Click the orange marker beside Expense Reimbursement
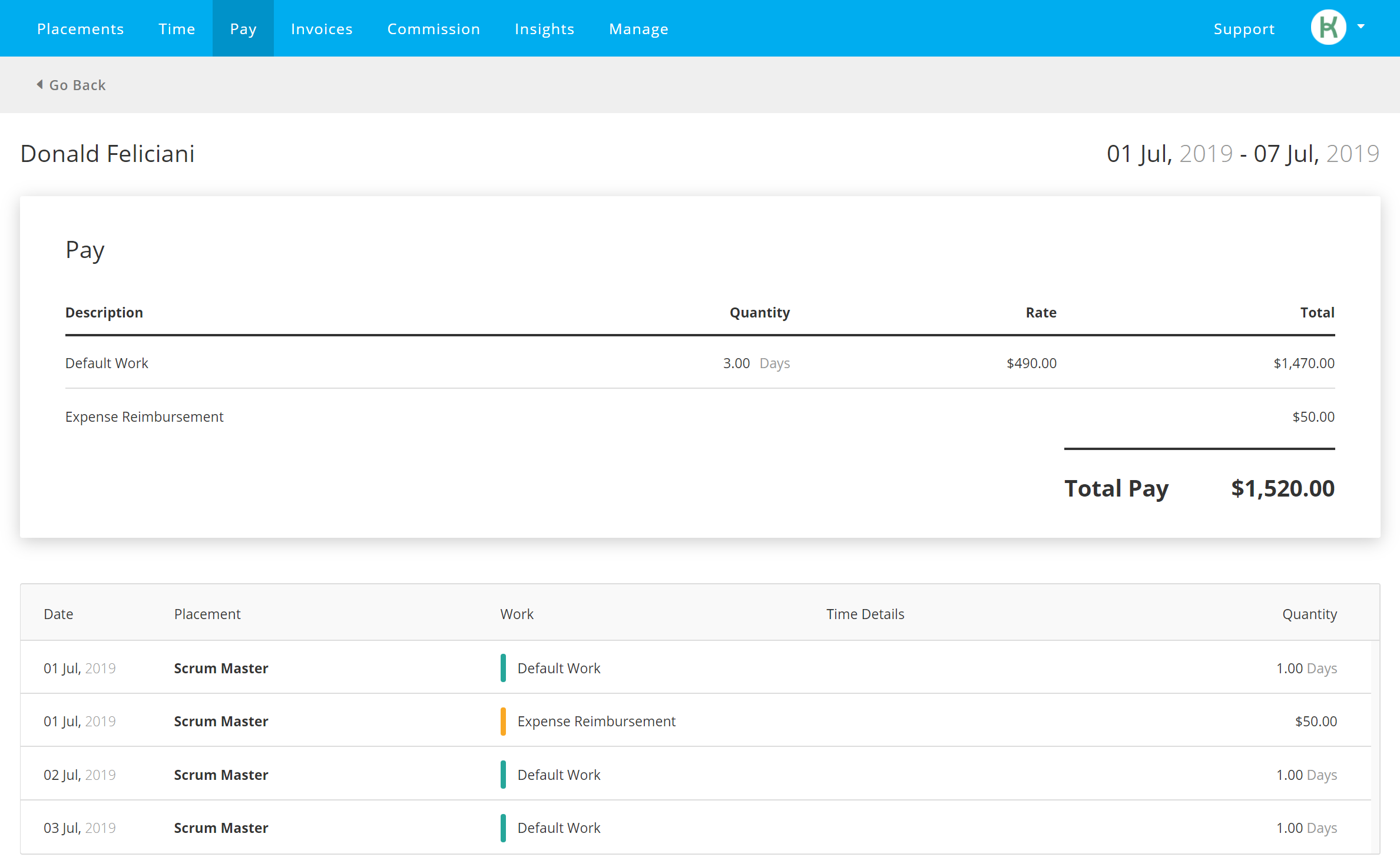Viewport: 1400px width, 860px height. 503,722
